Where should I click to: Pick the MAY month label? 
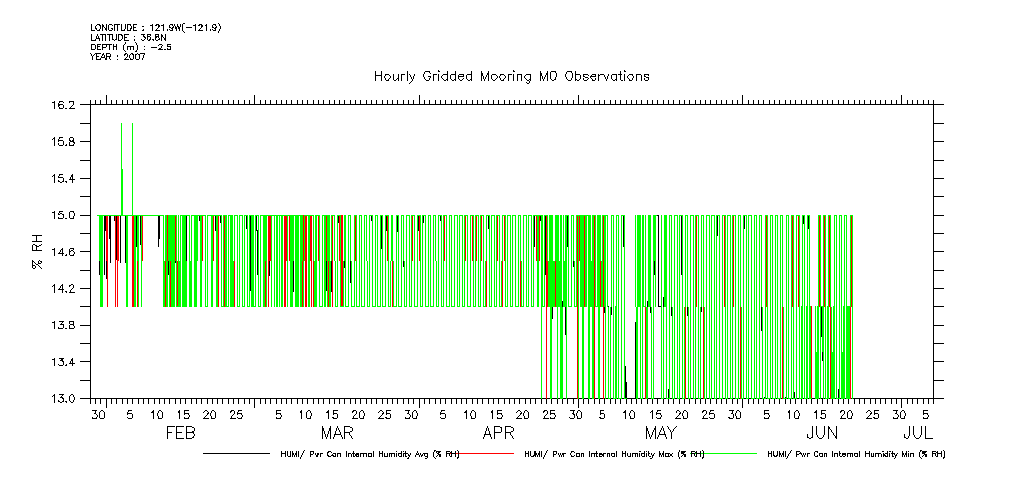click(x=660, y=433)
